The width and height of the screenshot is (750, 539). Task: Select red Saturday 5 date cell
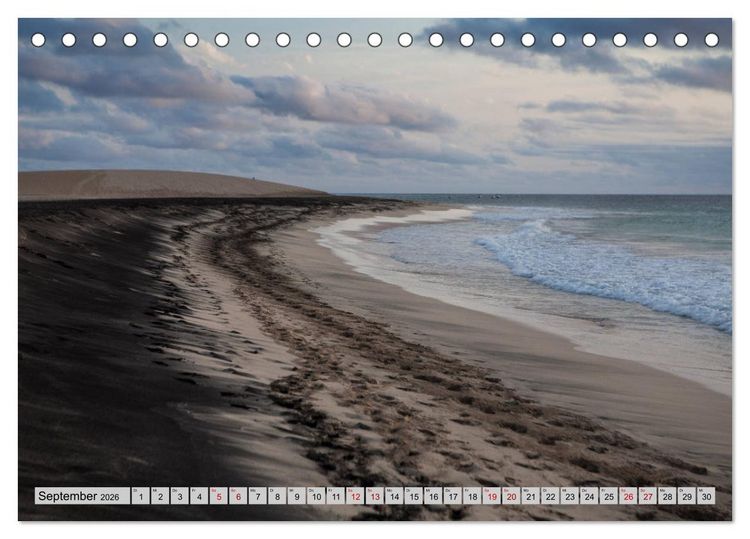219,495
